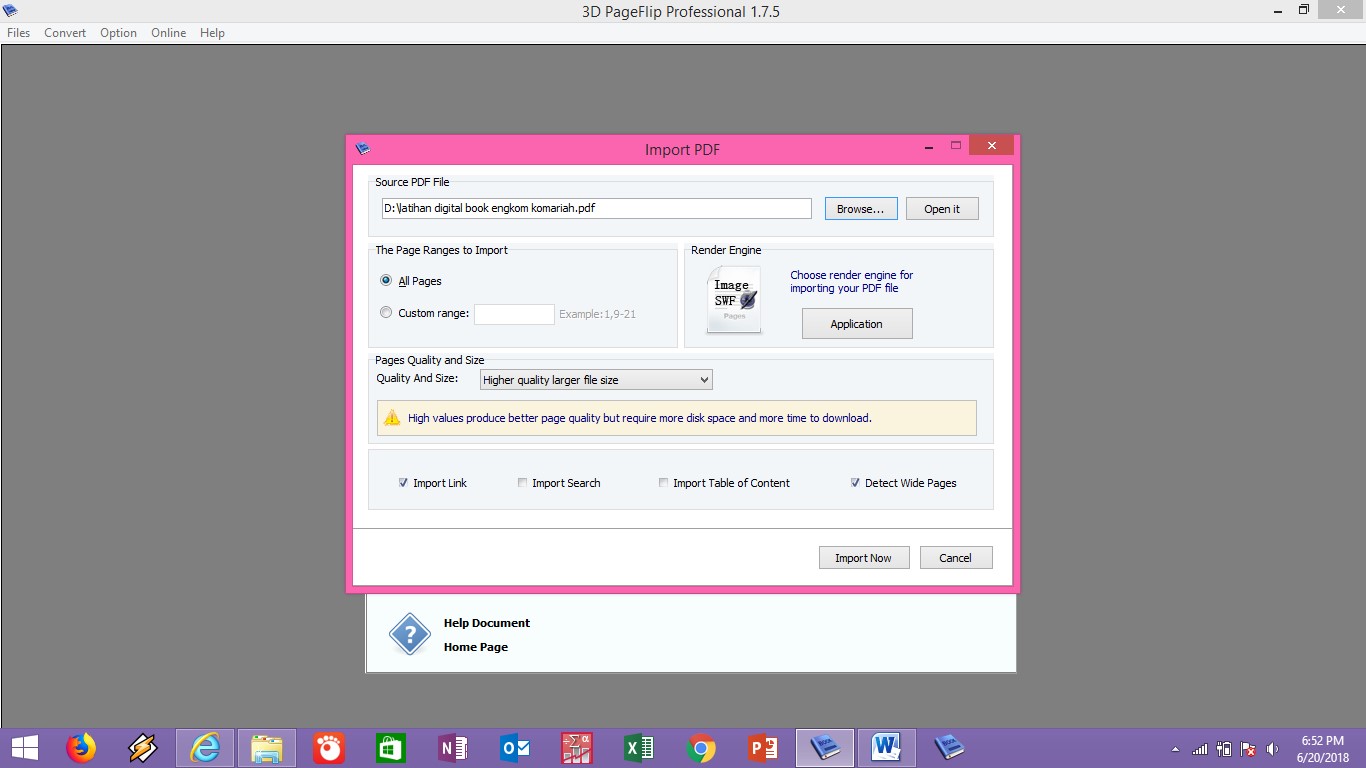Image resolution: width=1366 pixels, height=768 pixels.
Task: Click the 3D PageFlip app icon in title bar
Action: coord(10,11)
